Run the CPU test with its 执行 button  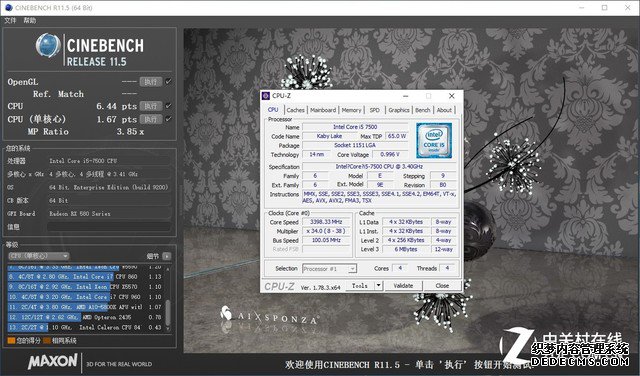pos(151,106)
